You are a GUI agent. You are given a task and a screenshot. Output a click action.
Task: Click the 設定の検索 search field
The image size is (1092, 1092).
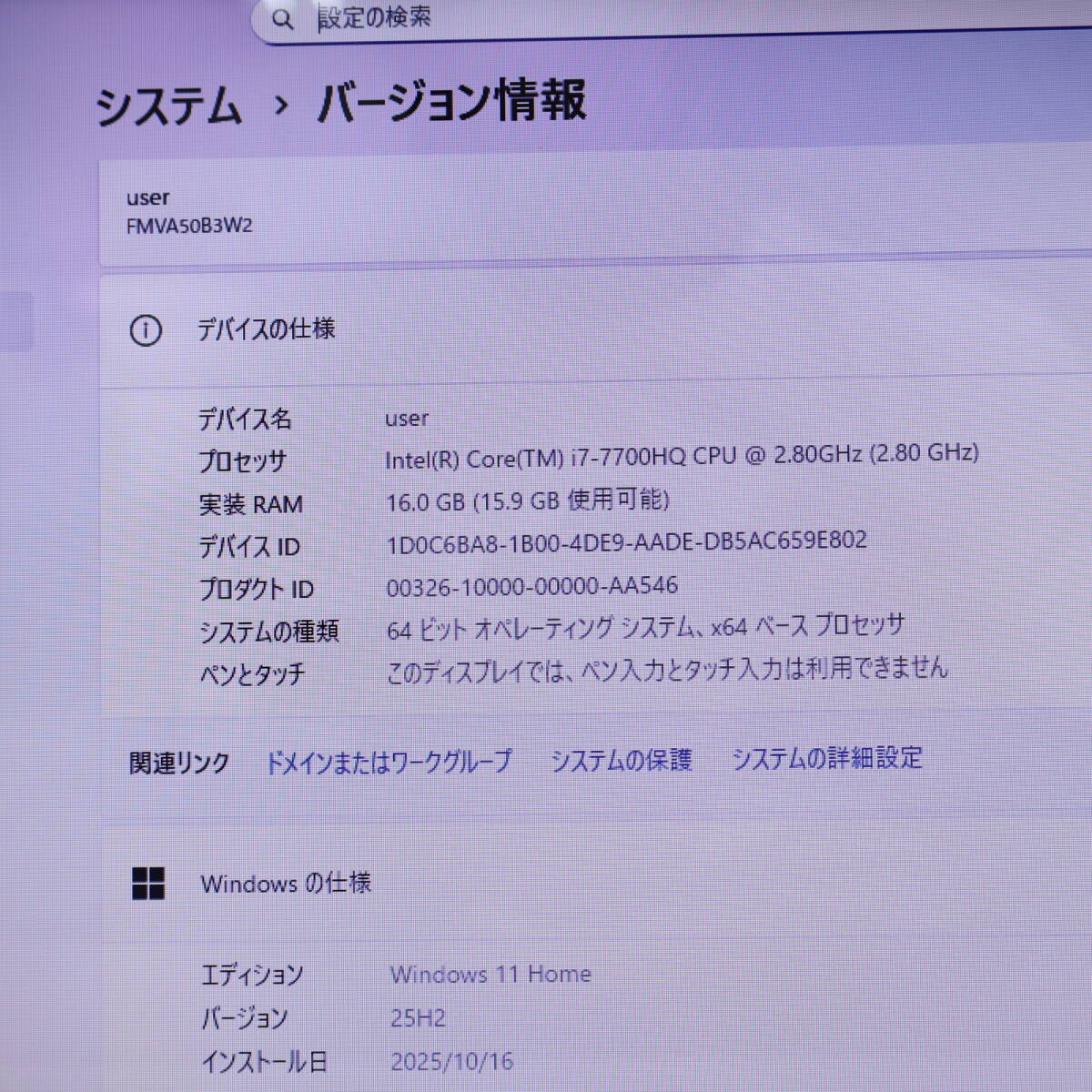click(x=672, y=20)
